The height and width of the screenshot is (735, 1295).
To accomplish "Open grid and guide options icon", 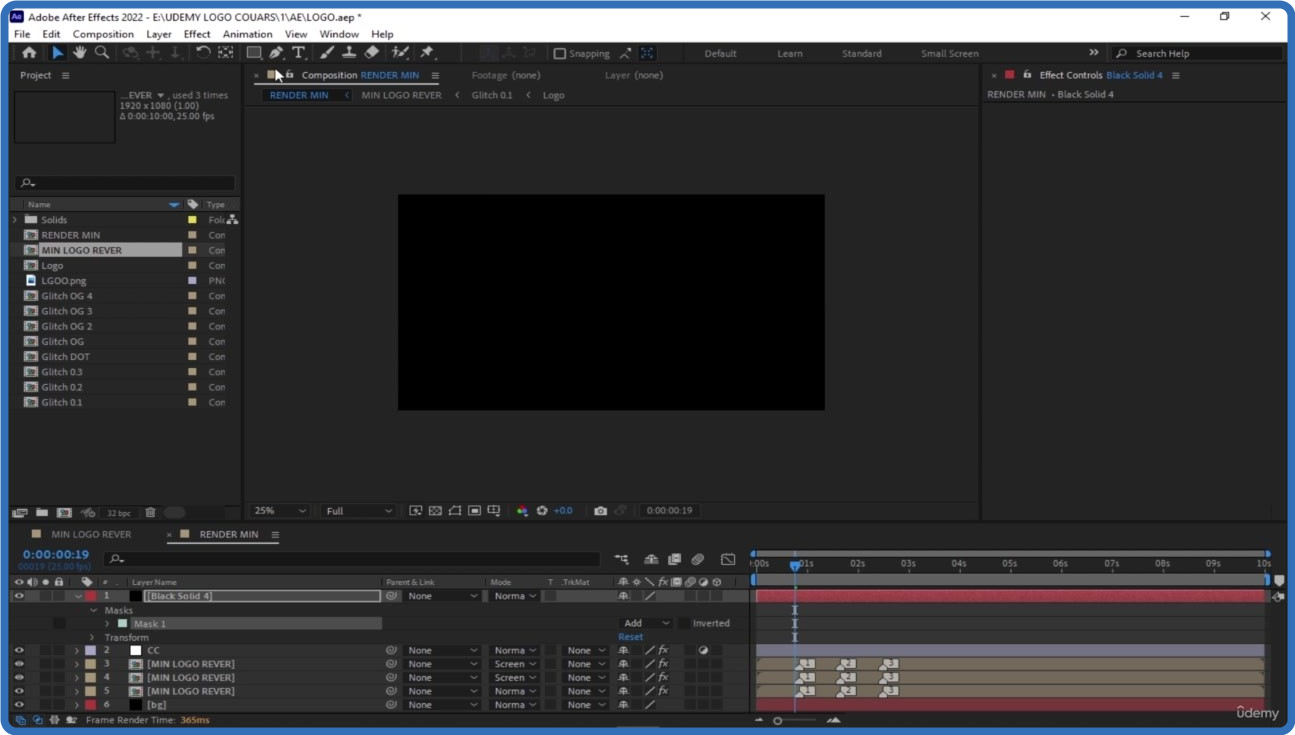I will [x=494, y=511].
